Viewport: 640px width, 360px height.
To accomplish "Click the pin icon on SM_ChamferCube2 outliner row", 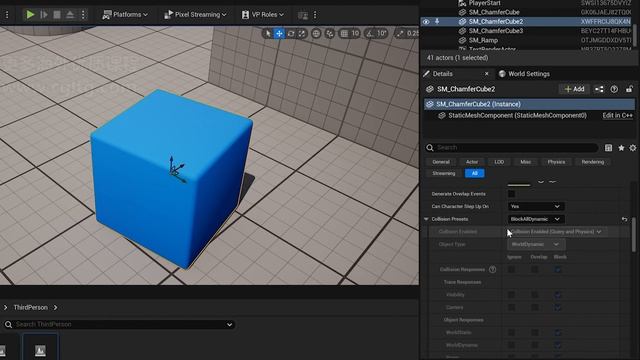I will tap(437, 21).
